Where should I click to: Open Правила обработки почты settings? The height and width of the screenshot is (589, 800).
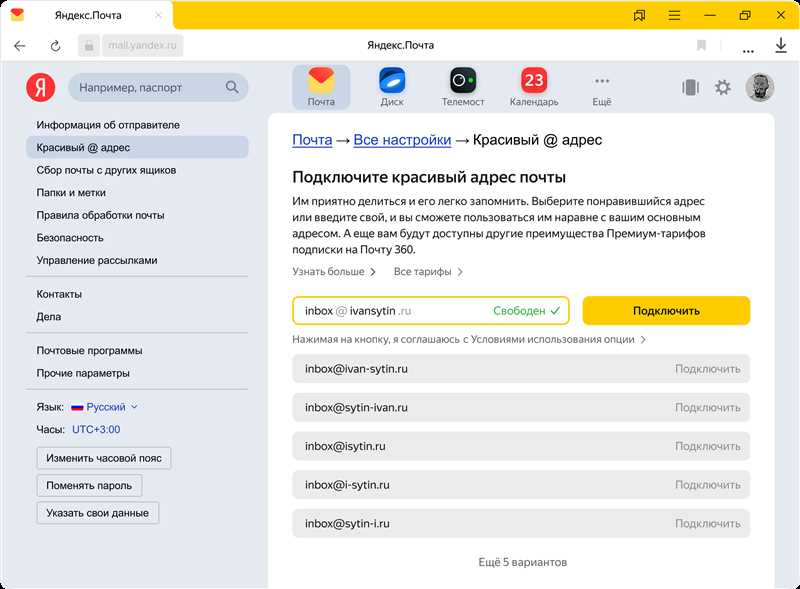pos(100,215)
